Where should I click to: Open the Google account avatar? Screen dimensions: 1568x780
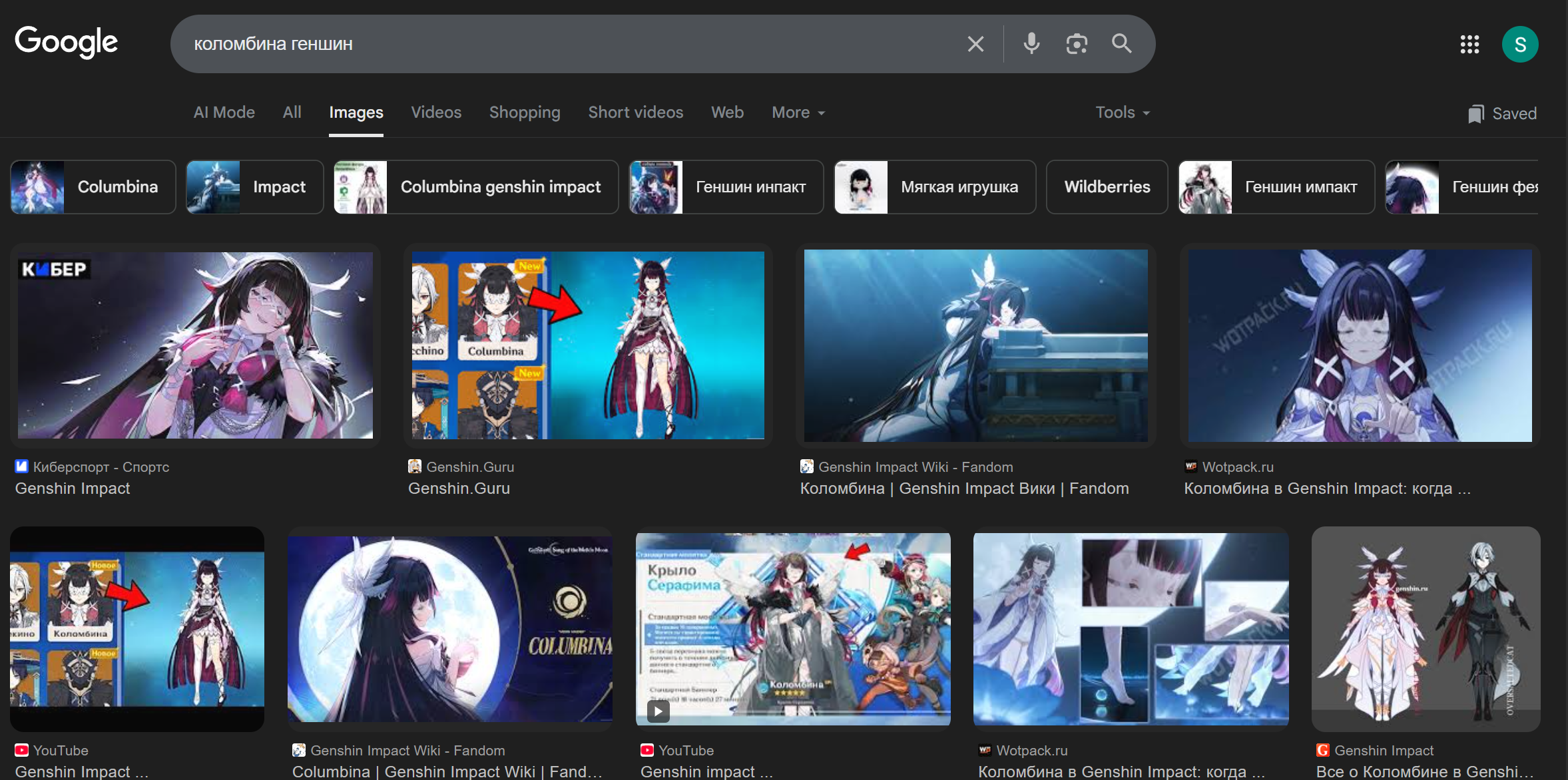tap(1520, 45)
